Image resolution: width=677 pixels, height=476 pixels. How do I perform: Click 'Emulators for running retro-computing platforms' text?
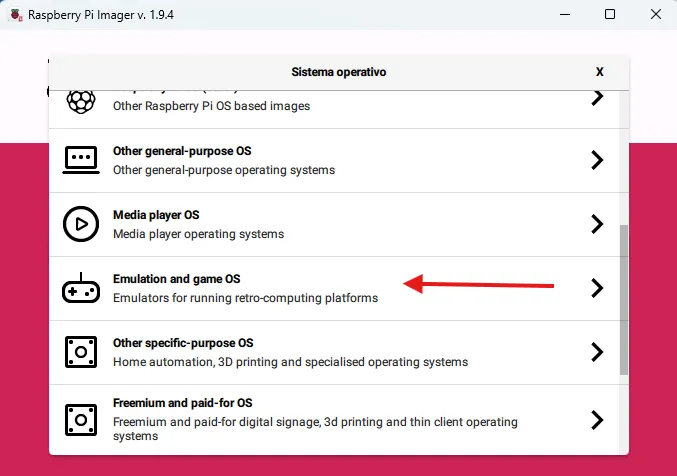(x=246, y=298)
